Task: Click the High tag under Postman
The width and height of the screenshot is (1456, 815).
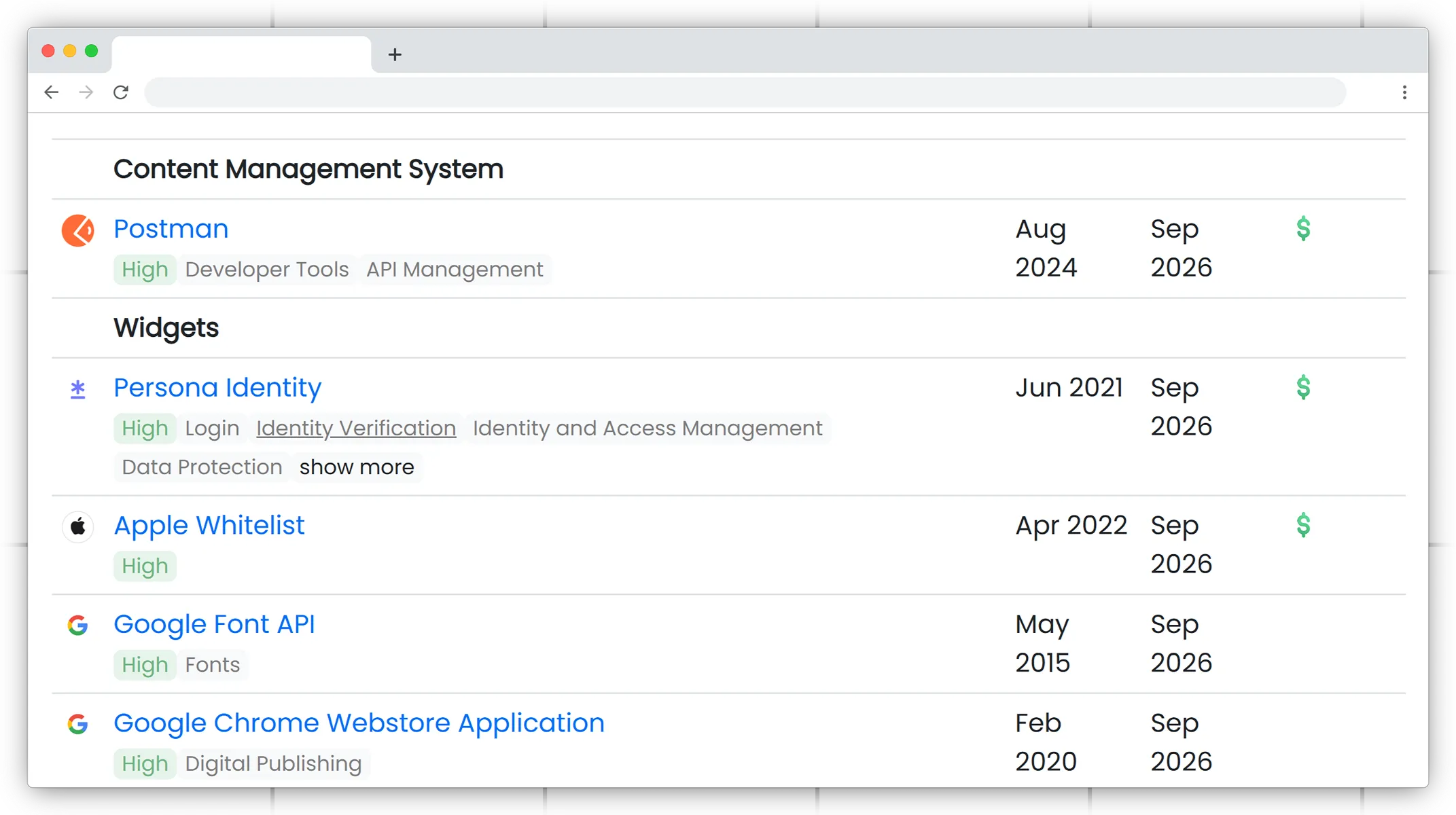Action: click(145, 270)
